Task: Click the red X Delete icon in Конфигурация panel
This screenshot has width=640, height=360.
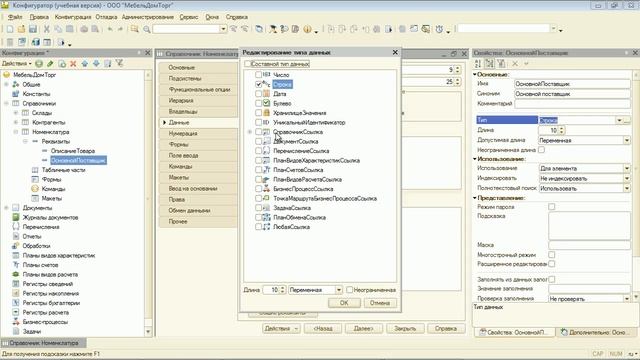Action: click(73, 63)
